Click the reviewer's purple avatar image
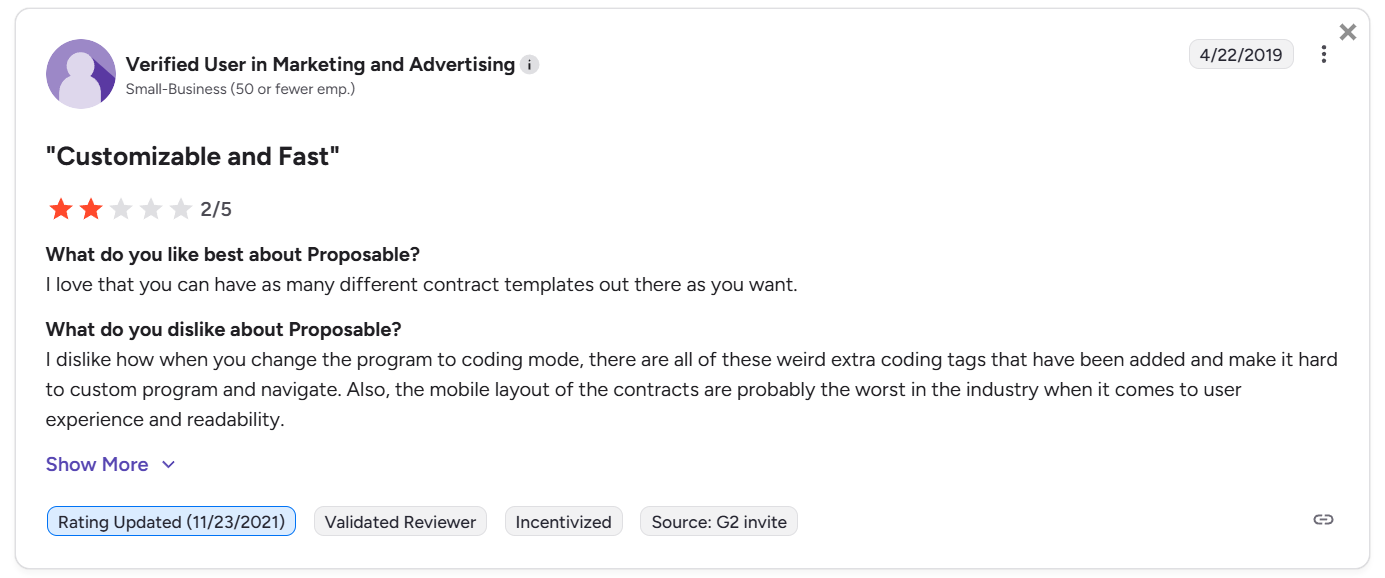The image size is (1385, 578). point(81,74)
